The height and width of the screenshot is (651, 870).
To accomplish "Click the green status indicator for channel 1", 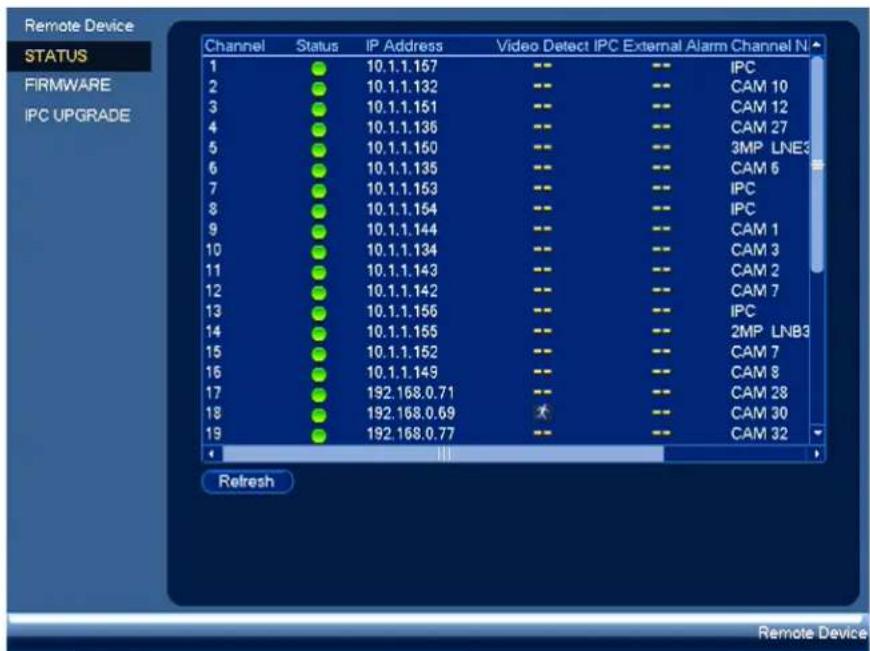I will pyautogui.click(x=319, y=69).
